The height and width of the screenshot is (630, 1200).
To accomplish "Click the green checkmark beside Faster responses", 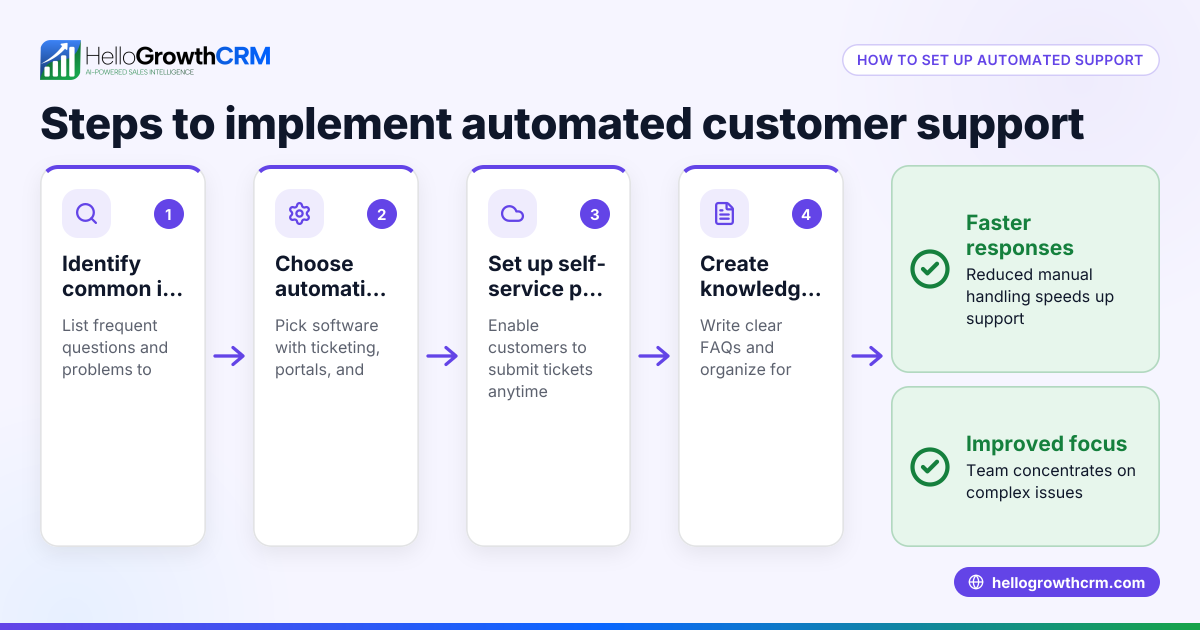I will pyautogui.click(x=930, y=269).
